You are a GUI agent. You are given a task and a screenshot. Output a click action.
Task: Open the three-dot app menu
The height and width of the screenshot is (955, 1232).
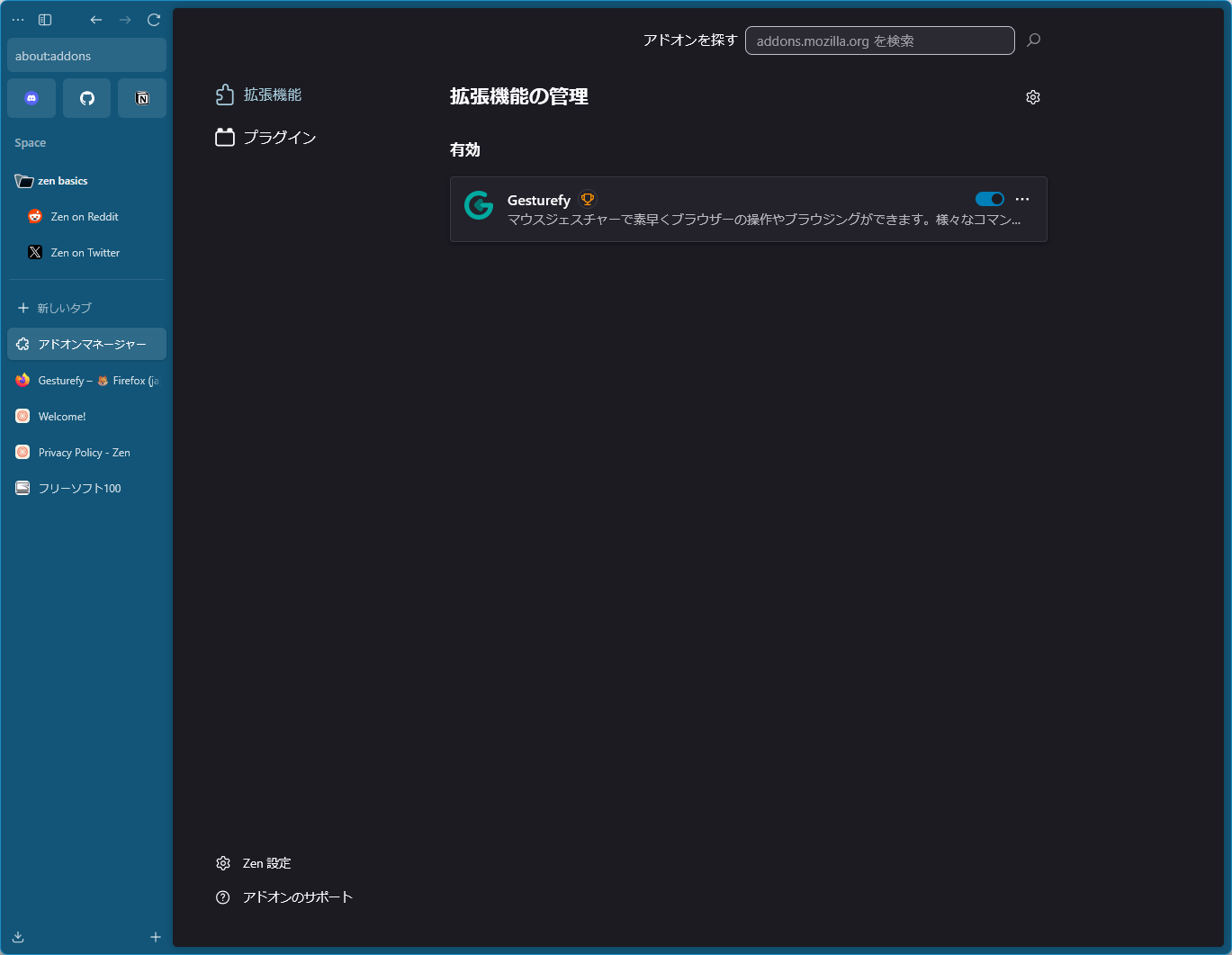(x=18, y=20)
